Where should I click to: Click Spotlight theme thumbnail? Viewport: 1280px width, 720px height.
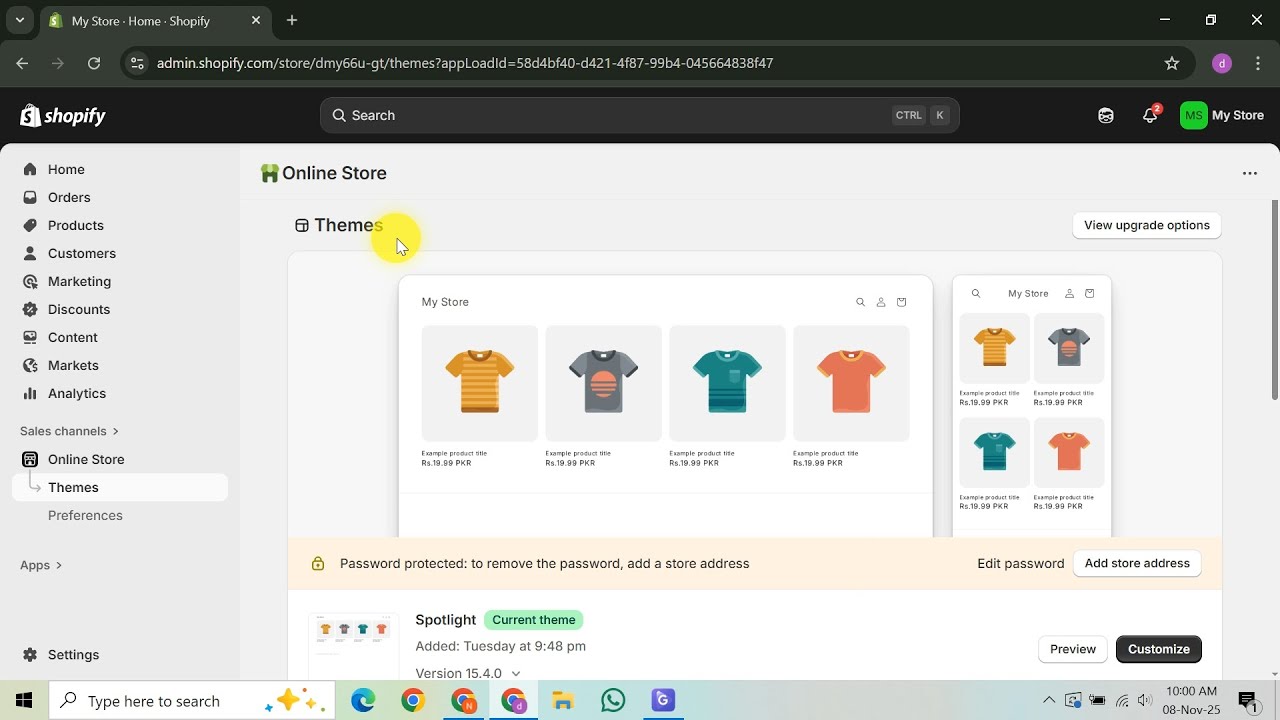pyautogui.click(x=353, y=646)
